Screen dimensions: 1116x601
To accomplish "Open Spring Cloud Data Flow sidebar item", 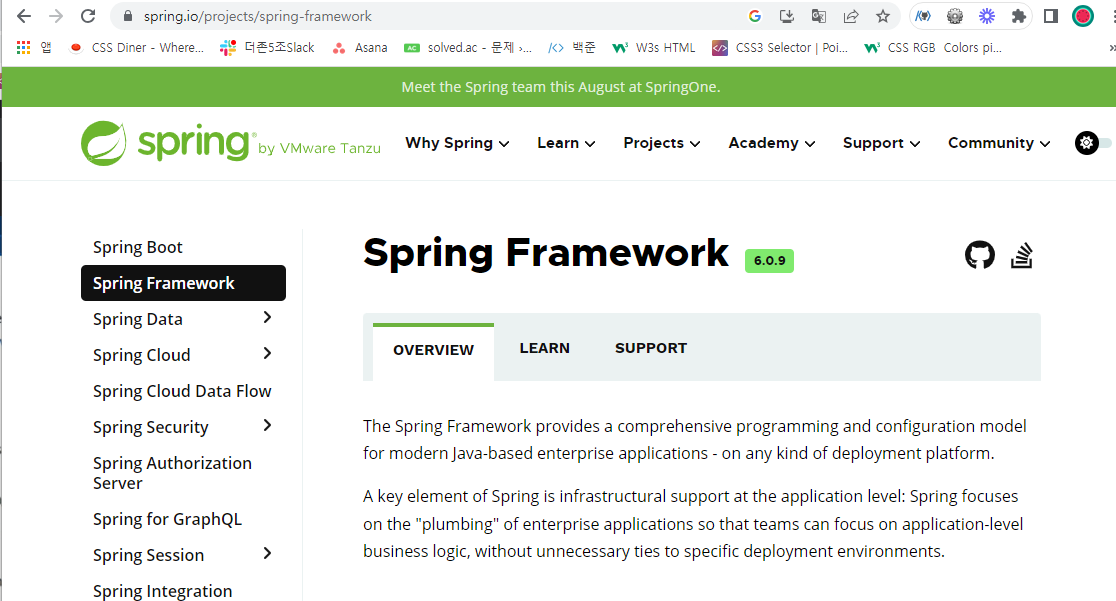I will [181, 391].
